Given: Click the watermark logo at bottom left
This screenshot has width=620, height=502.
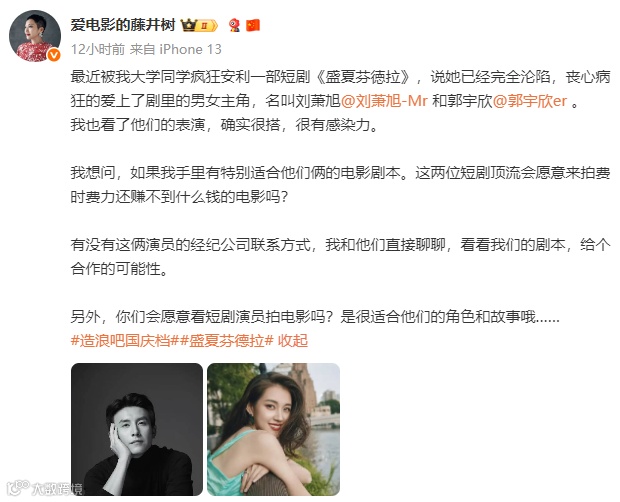Looking at the screenshot, I should (x=44, y=488).
